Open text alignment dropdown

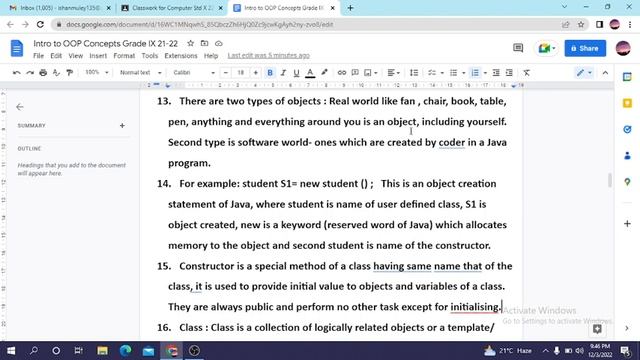point(393,73)
